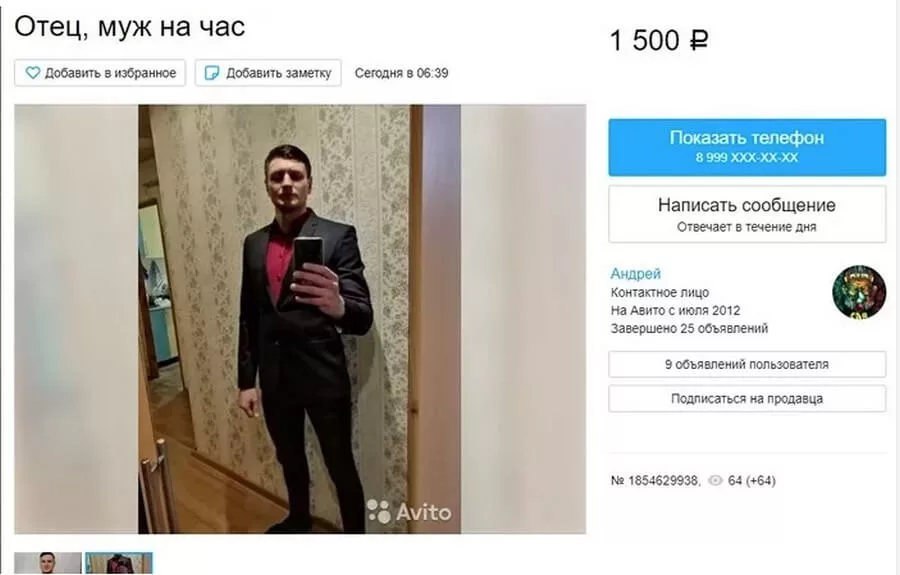900x575 pixels.
Task: Click the Avito watermark logo on photo
Action: (x=409, y=511)
